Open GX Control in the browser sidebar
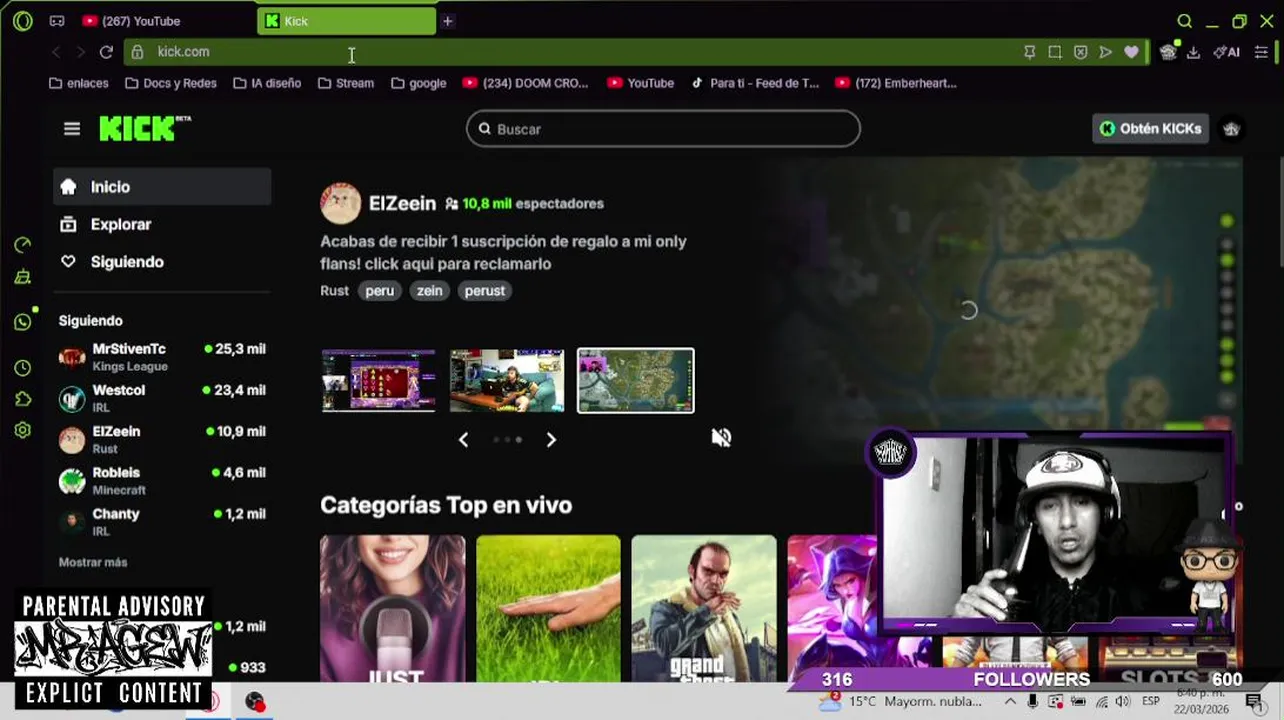 (22, 245)
